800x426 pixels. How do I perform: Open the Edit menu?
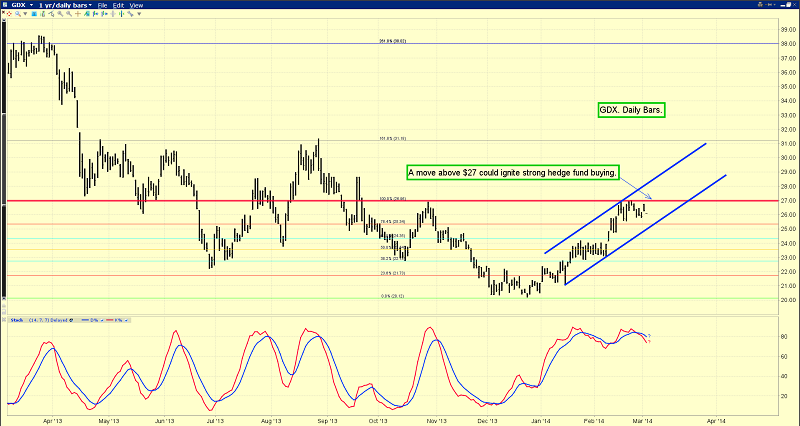(118, 5)
